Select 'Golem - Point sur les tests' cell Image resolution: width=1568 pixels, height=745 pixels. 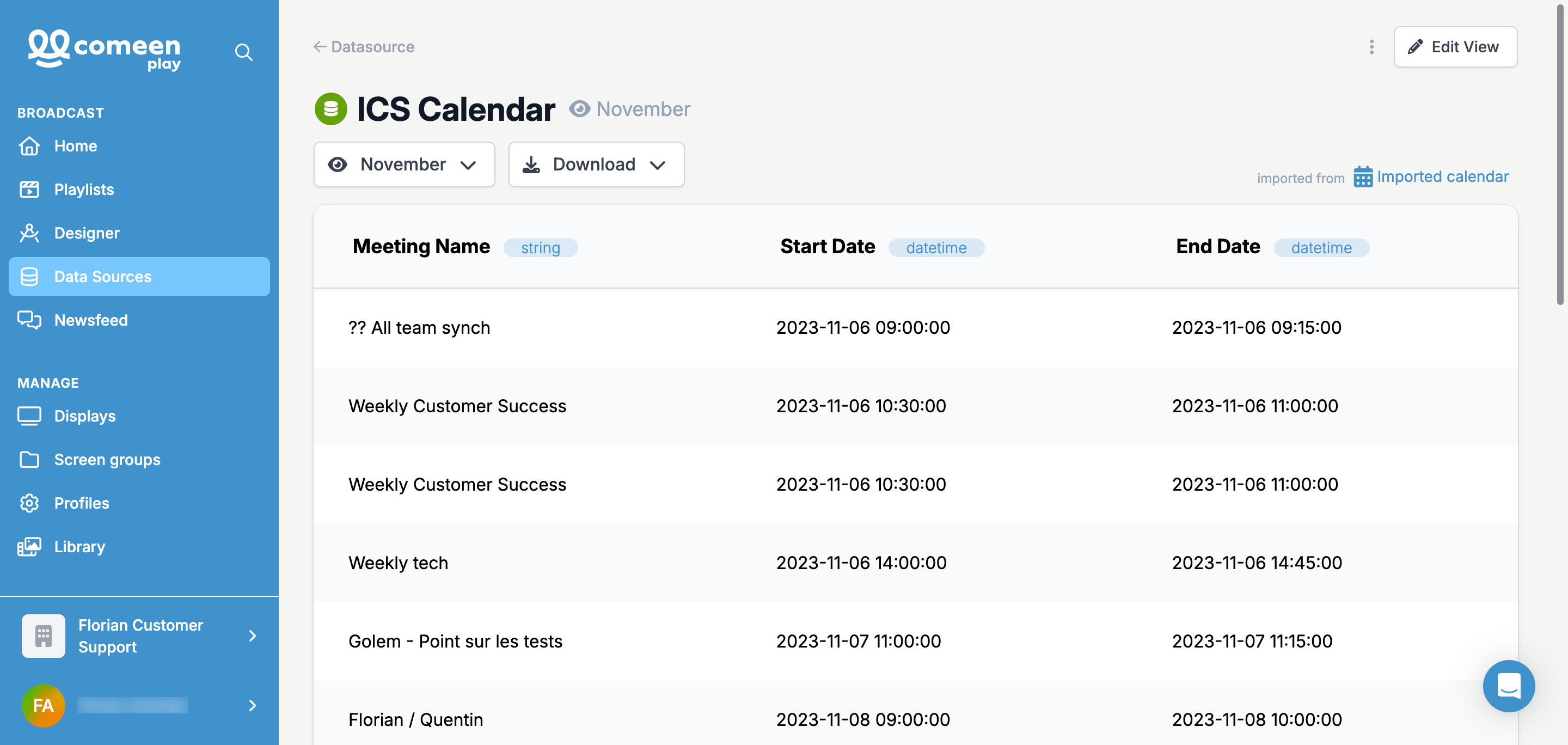coord(455,642)
